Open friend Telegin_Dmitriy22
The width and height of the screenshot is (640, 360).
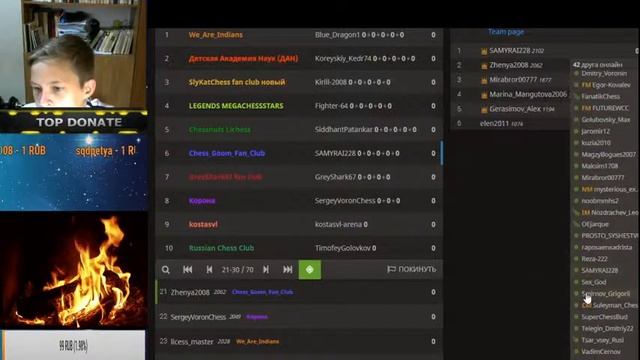pyautogui.click(x=607, y=329)
